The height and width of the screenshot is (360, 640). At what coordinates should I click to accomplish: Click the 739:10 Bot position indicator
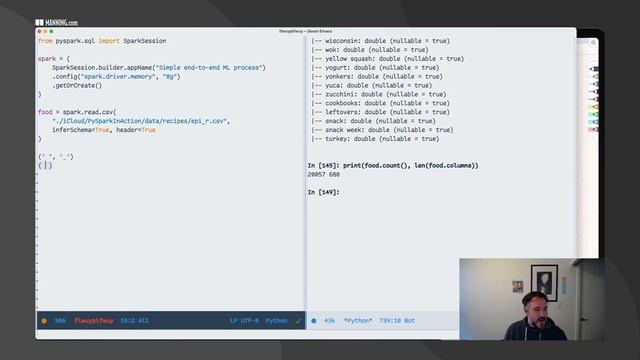point(397,321)
